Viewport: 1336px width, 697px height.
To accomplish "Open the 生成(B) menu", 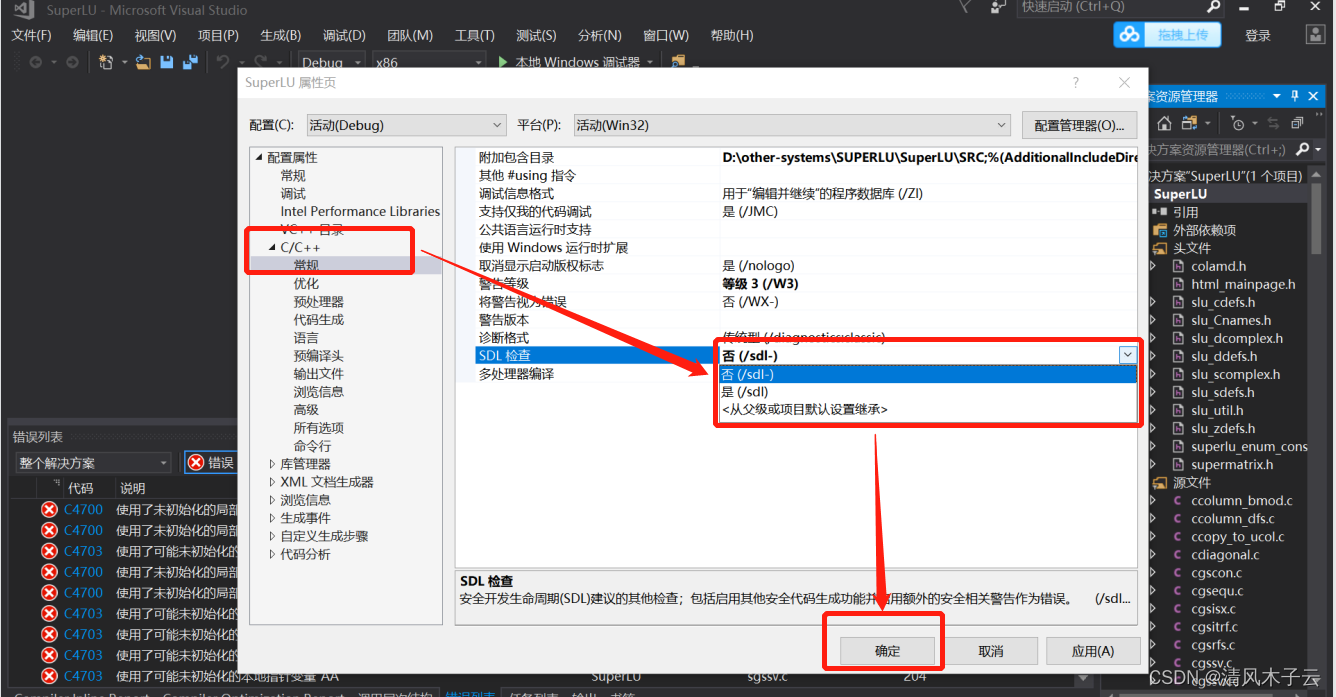I will 280,35.
